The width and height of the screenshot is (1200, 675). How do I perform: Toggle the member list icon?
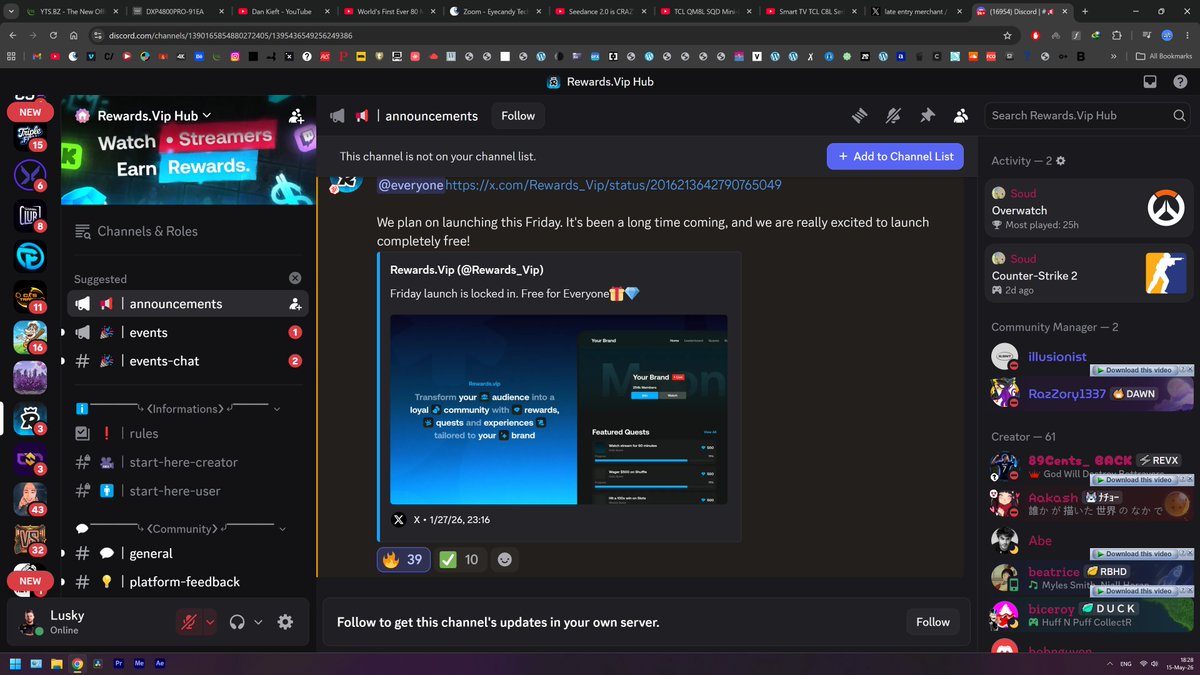coord(961,116)
